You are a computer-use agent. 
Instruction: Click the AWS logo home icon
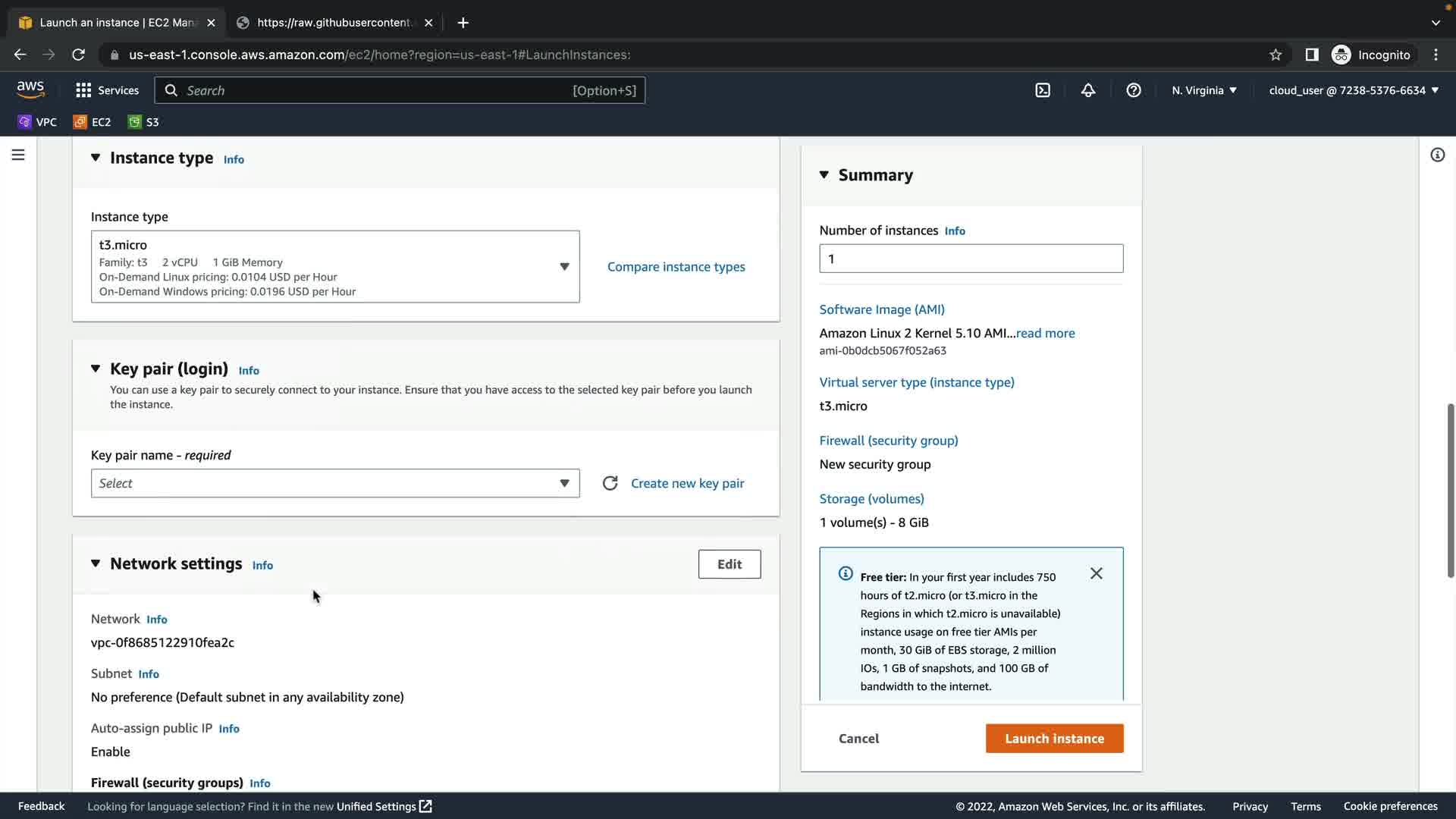pyautogui.click(x=30, y=89)
